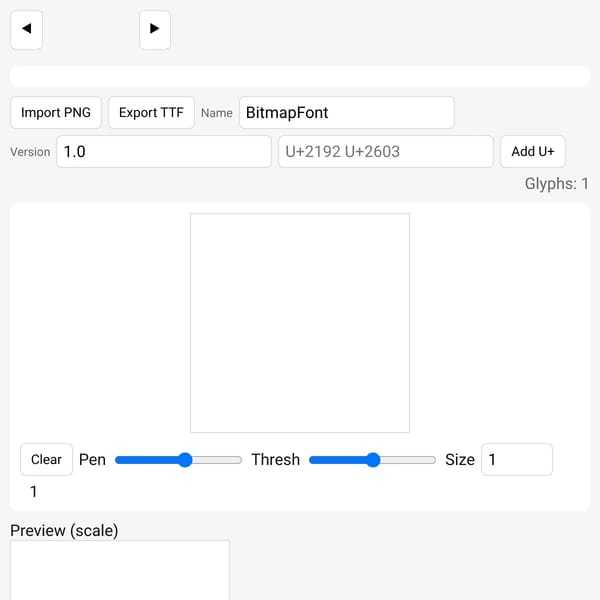The image size is (600, 600).
Task: Adjust the Pen slider
Action: click(x=178, y=460)
